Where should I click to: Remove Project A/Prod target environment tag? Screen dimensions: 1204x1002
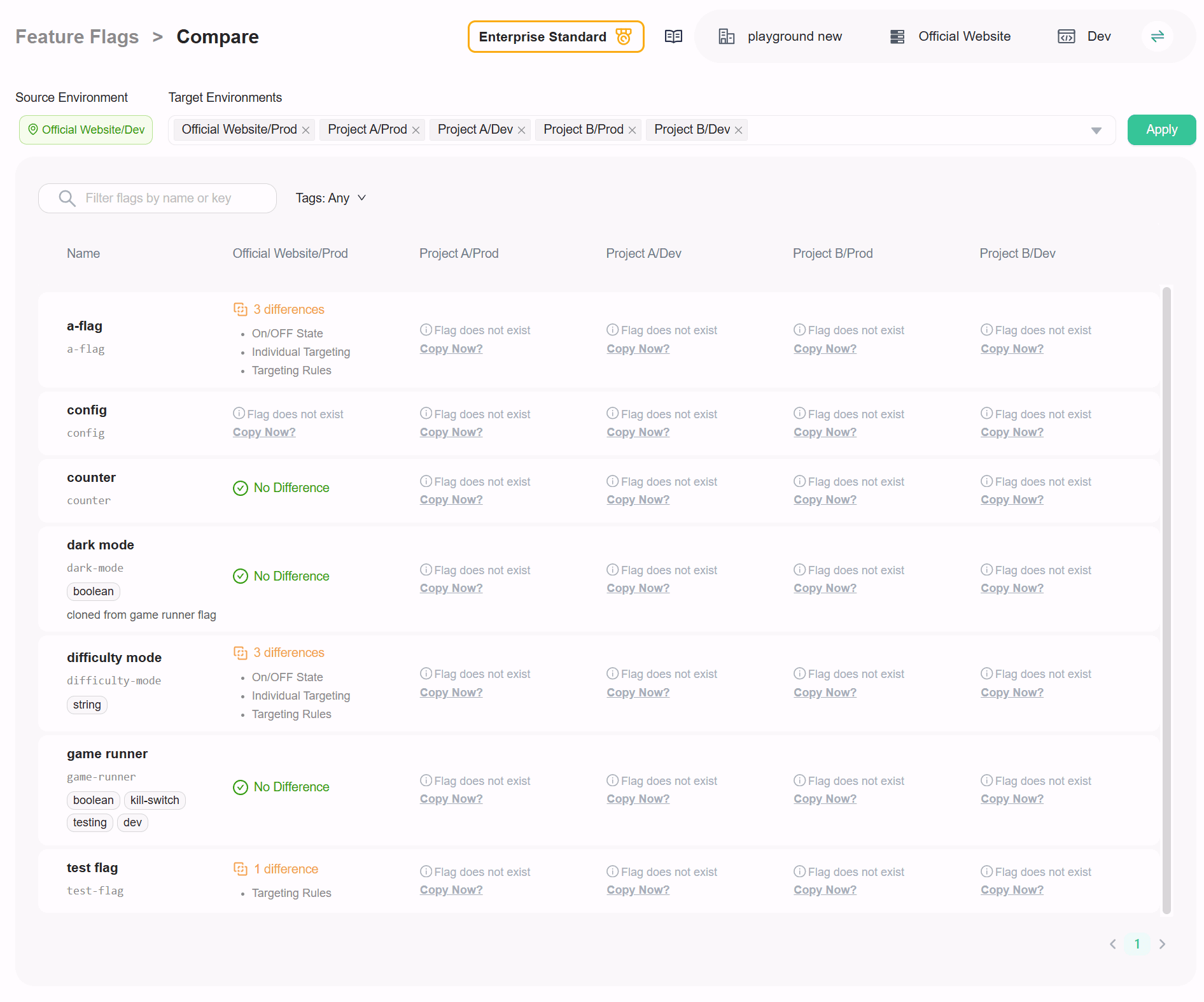[x=416, y=130]
